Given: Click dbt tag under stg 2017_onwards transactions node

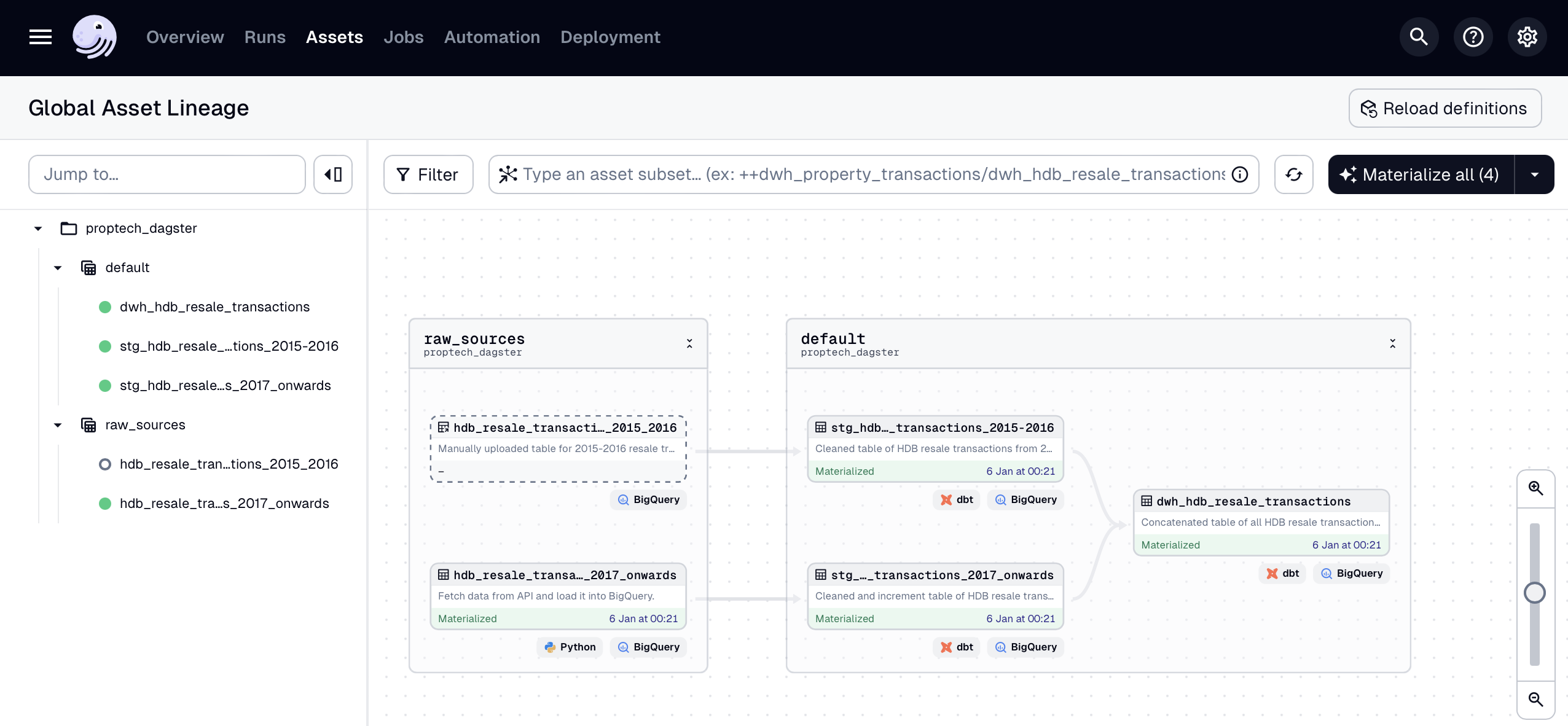Looking at the screenshot, I should (957, 647).
